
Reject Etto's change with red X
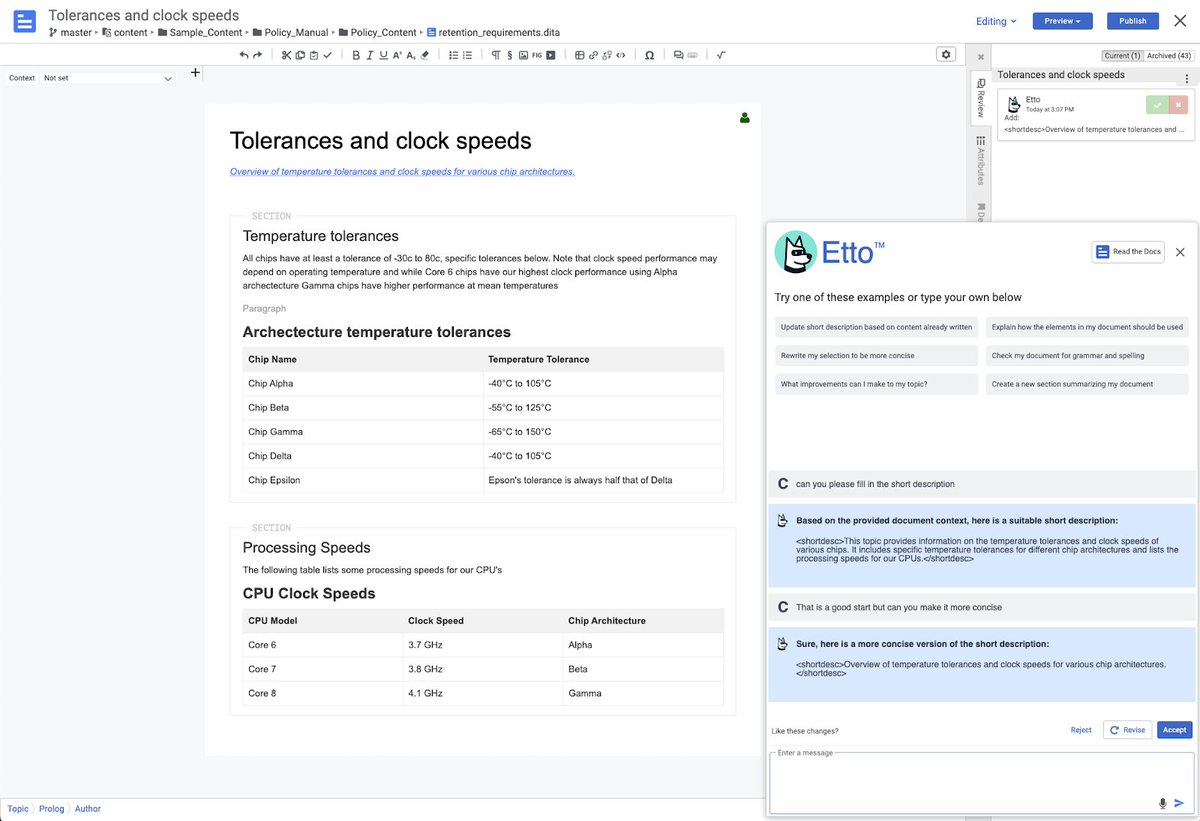click(1179, 104)
